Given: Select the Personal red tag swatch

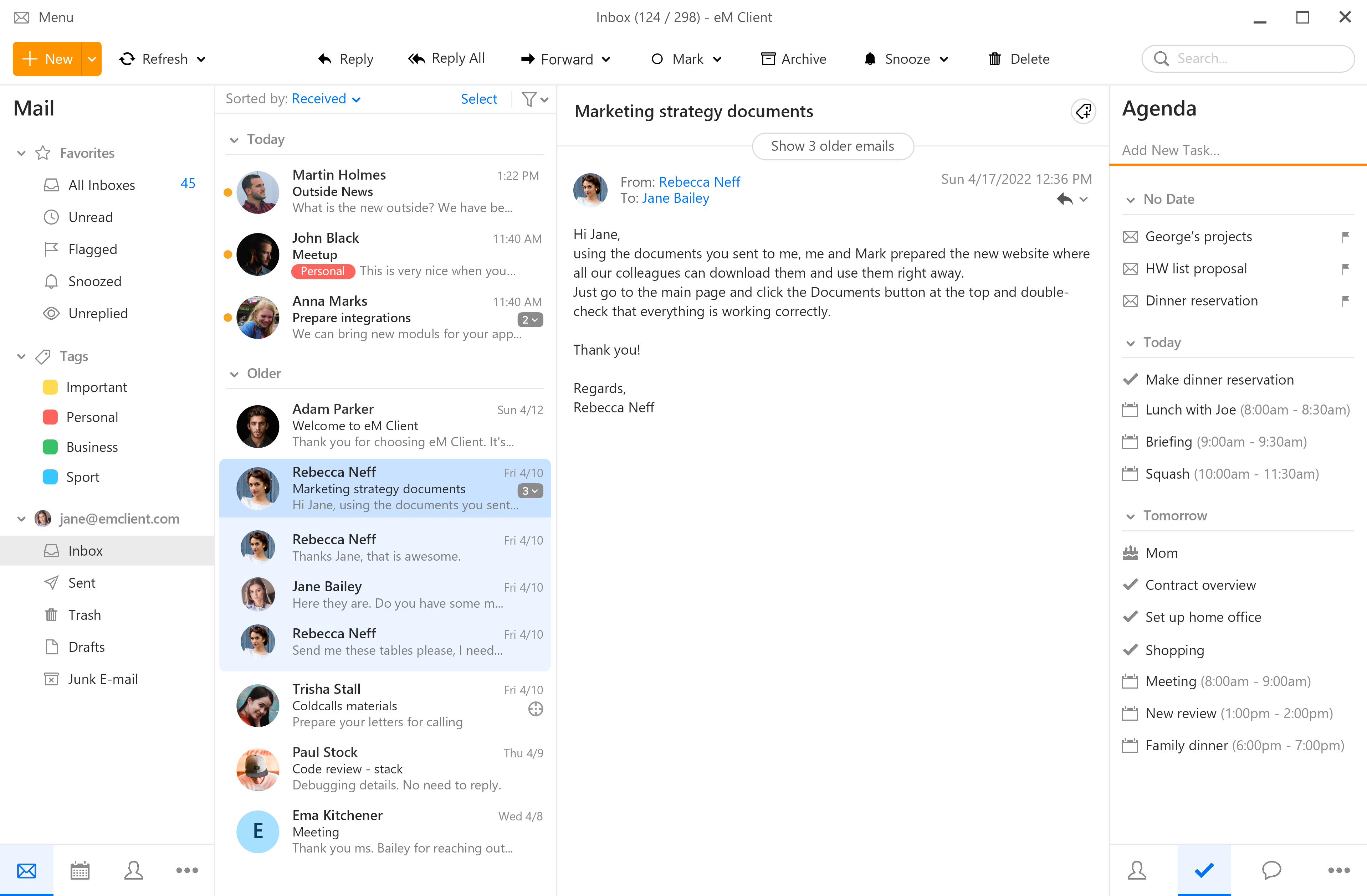Looking at the screenshot, I should (x=50, y=417).
